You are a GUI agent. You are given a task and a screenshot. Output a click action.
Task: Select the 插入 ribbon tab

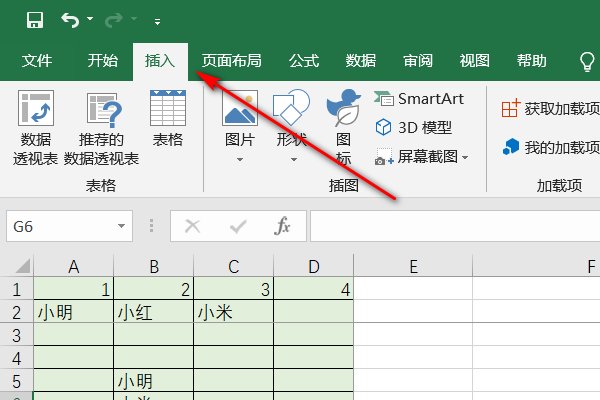pos(160,61)
